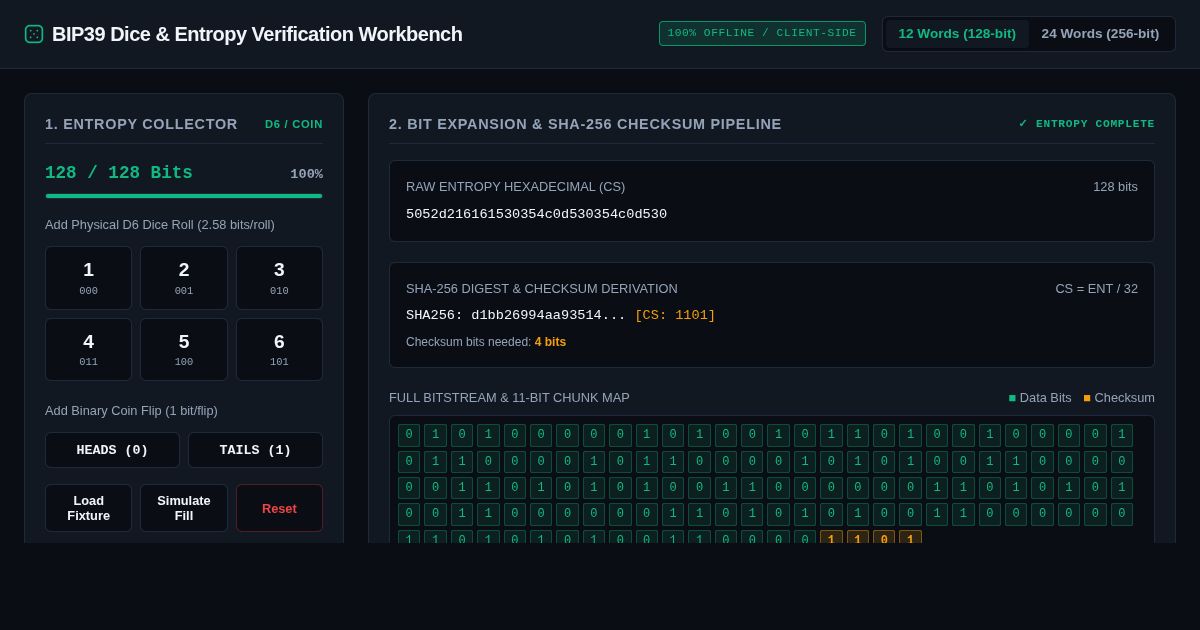Click the orange Checksum legend swatch

pyautogui.click(x=1087, y=398)
